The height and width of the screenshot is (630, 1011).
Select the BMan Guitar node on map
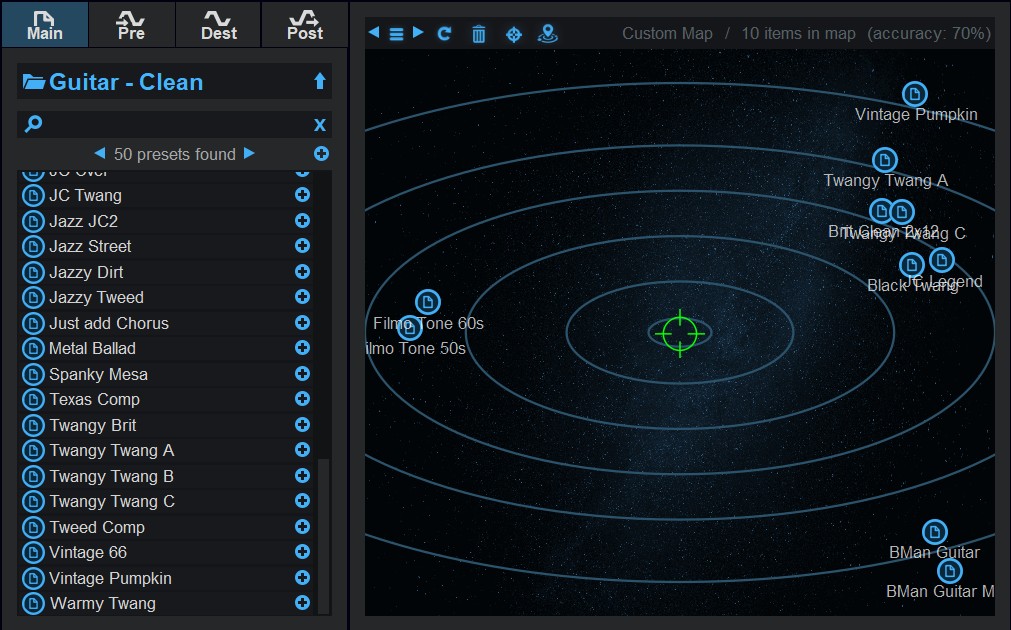coord(934,531)
